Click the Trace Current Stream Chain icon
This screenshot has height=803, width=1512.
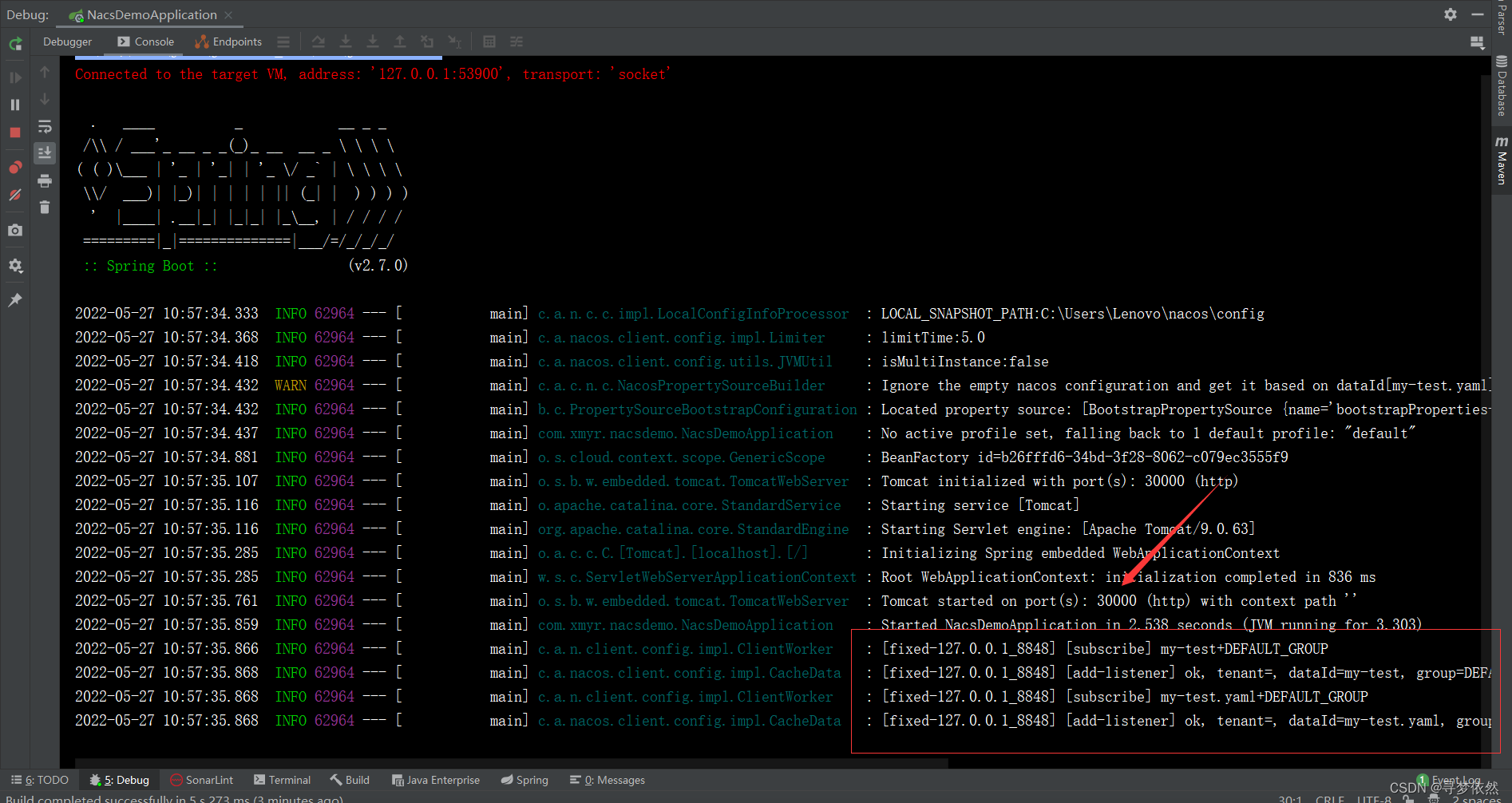(x=517, y=42)
